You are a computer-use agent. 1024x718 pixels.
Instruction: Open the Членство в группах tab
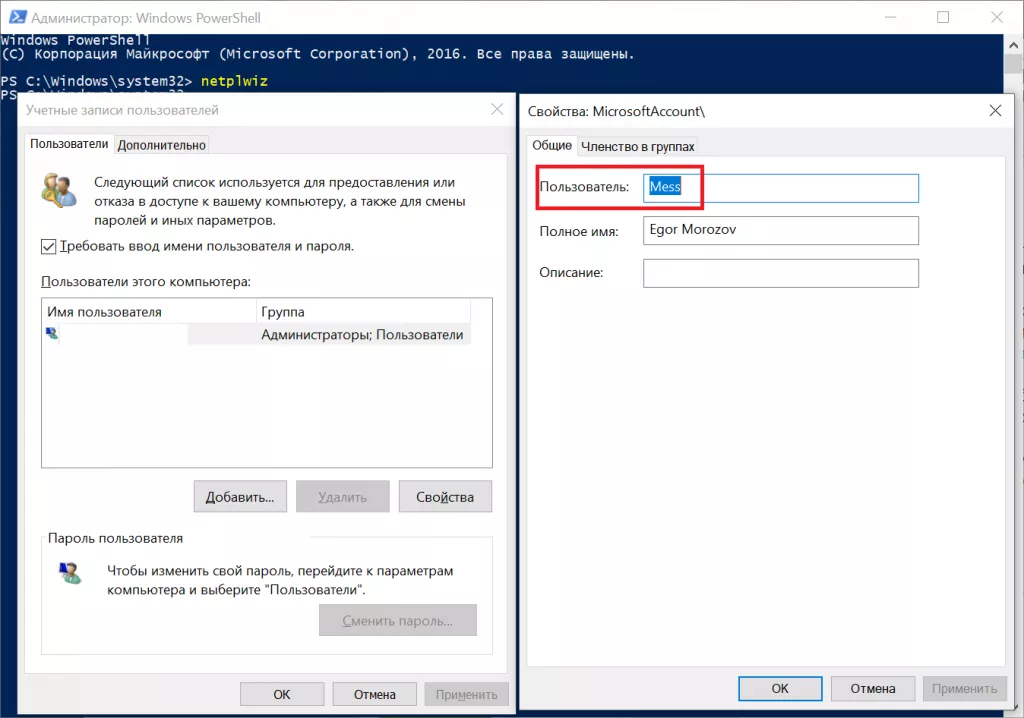pyautogui.click(x=637, y=146)
